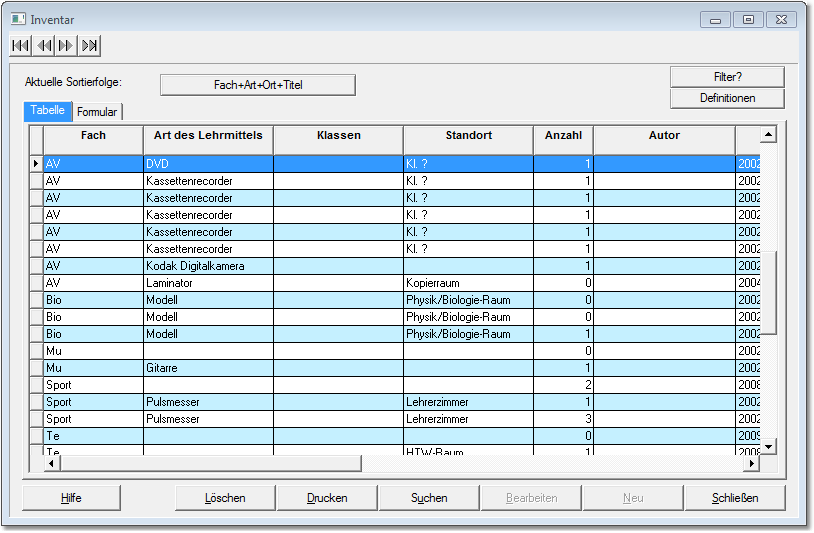Select the Tabelle tab
This screenshot has height=533, width=814.
point(47,111)
